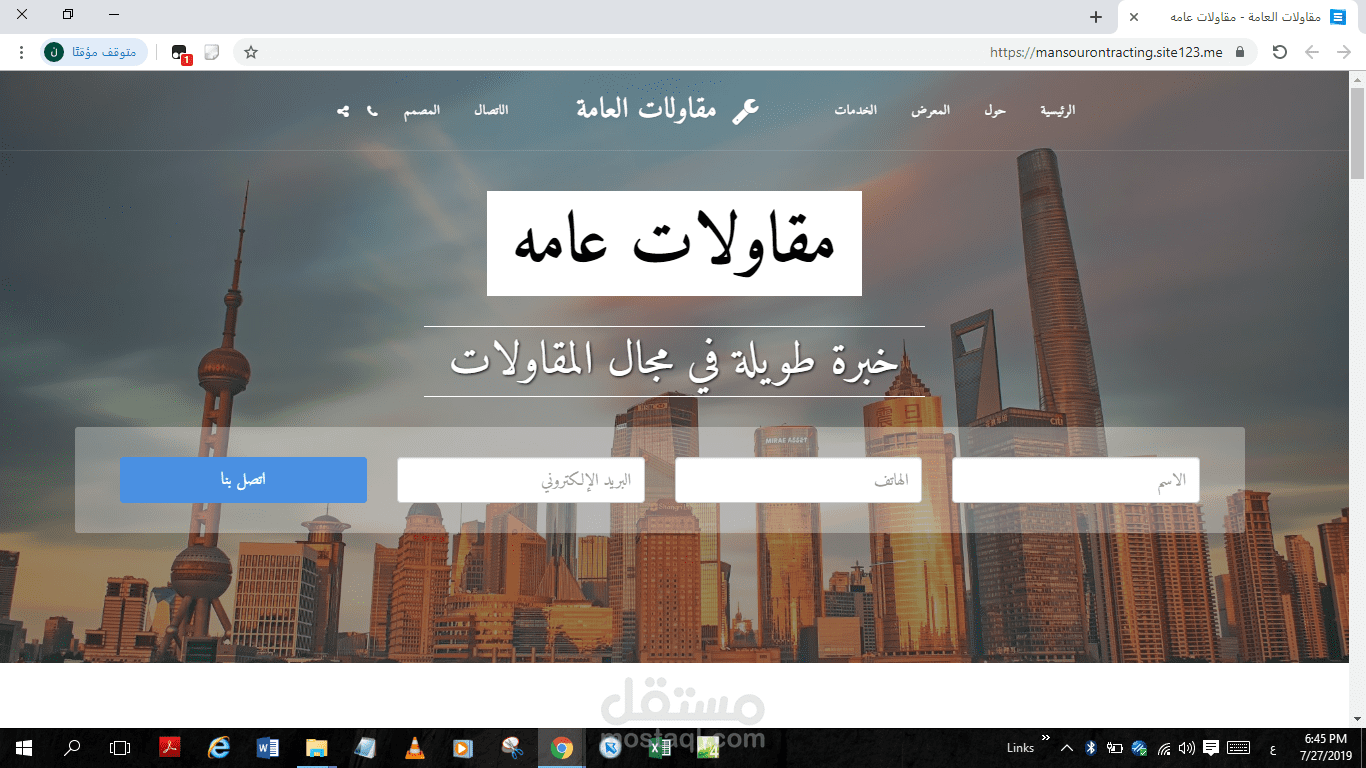
Task: Open Windows search magnifier on taskbar
Action: click(x=72, y=748)
